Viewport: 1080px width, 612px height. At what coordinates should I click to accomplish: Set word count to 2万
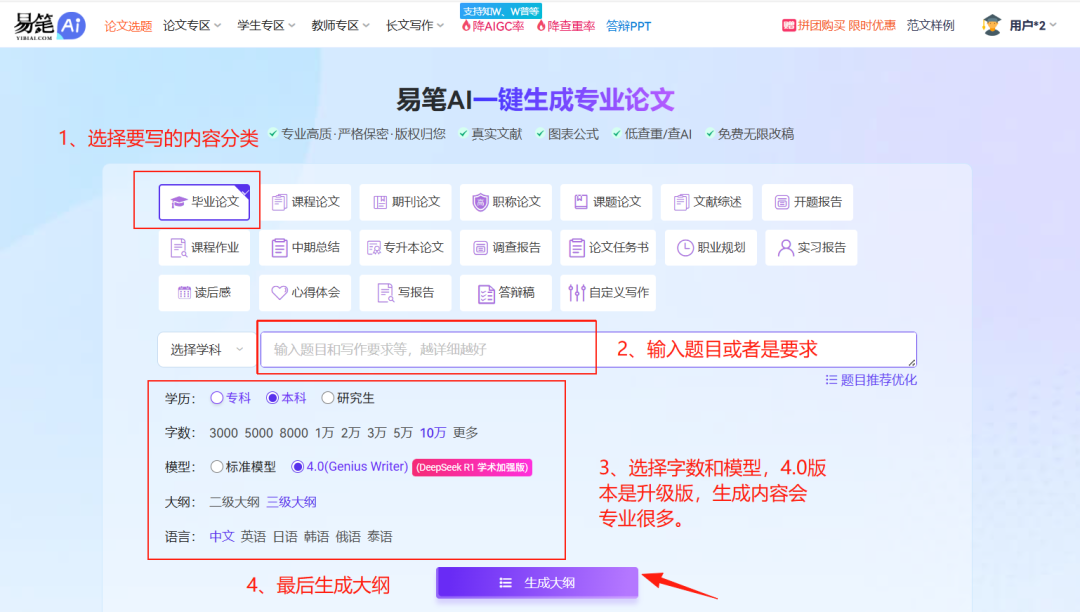pos(351,432)
